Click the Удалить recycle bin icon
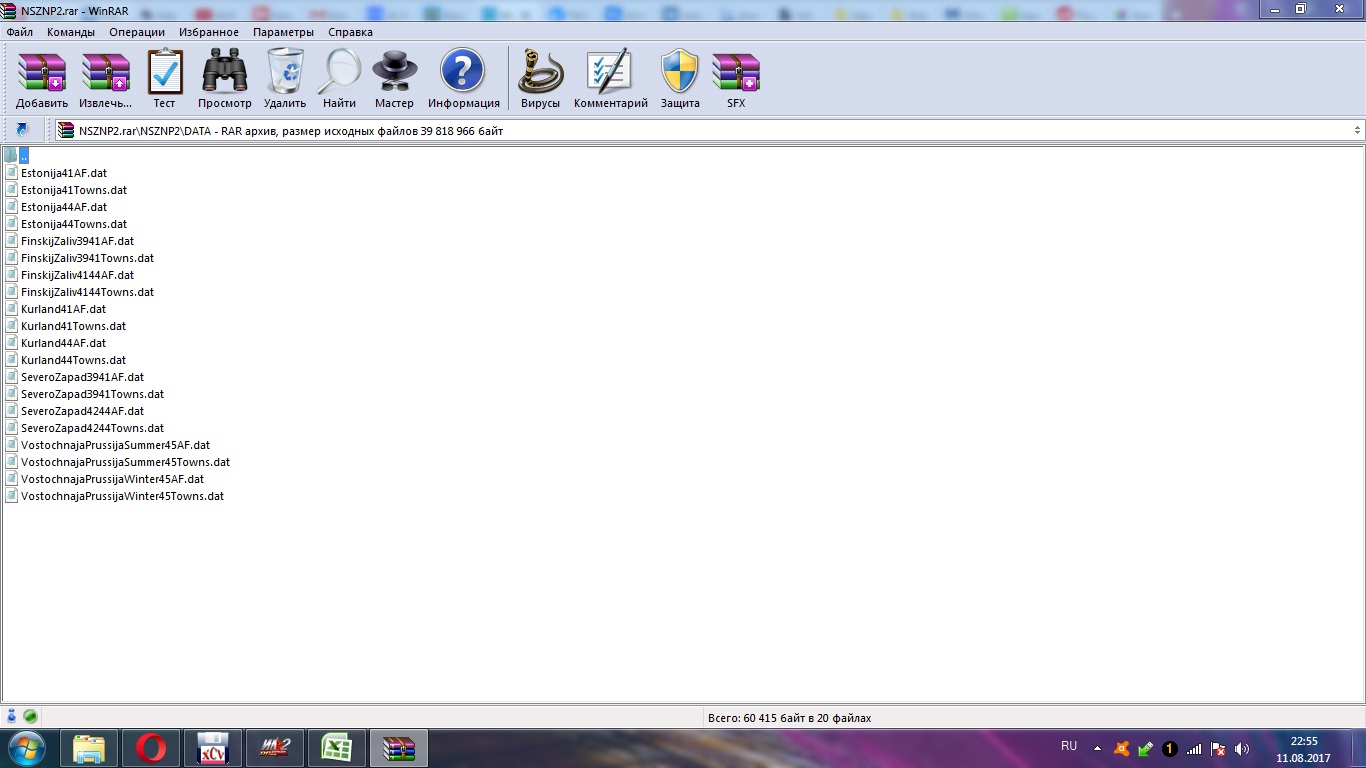 point(285,79)
